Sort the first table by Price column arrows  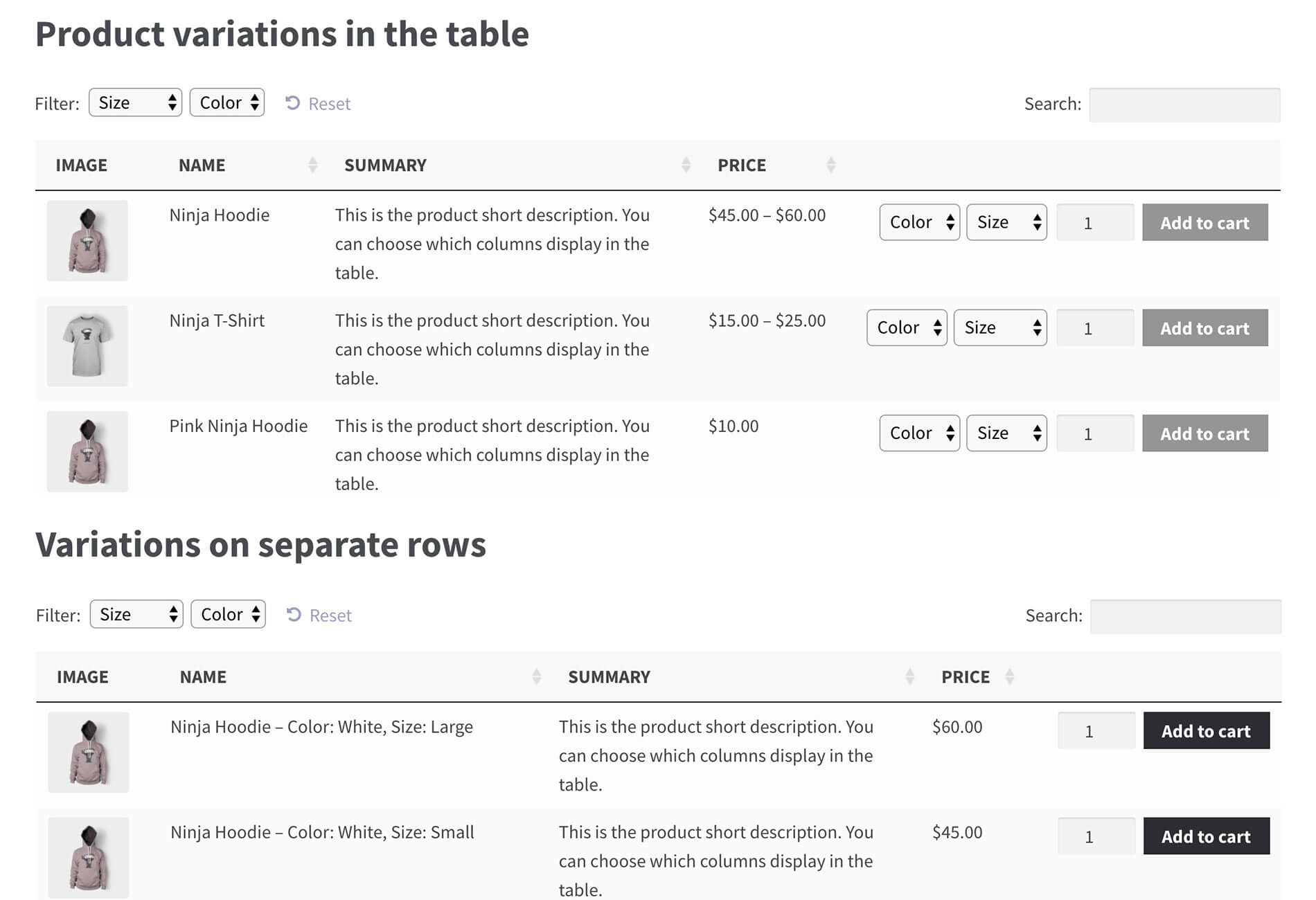(x=830, y=165)
